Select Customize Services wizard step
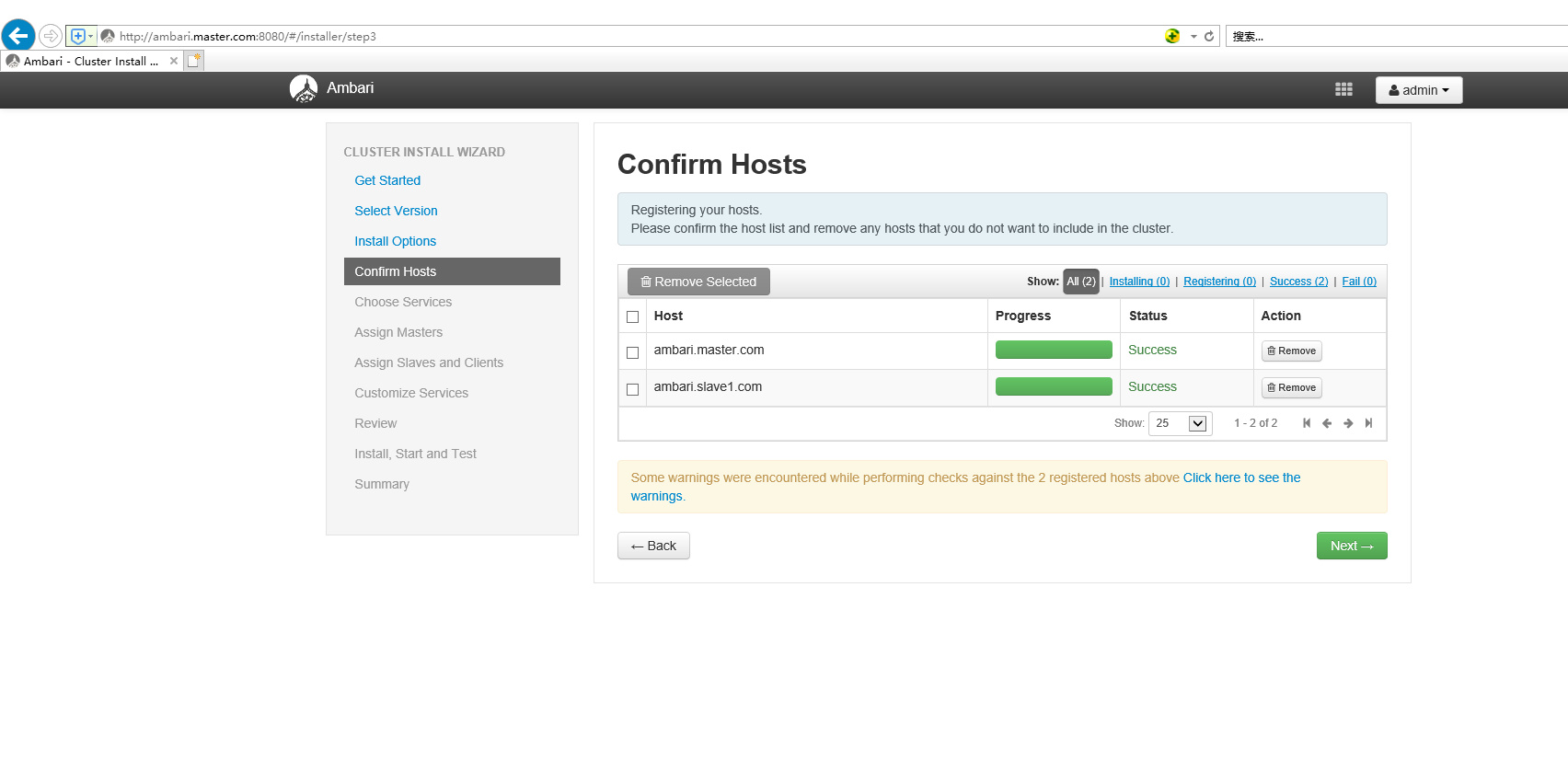Screen dimensions: 1568x771 pos(411,393)
